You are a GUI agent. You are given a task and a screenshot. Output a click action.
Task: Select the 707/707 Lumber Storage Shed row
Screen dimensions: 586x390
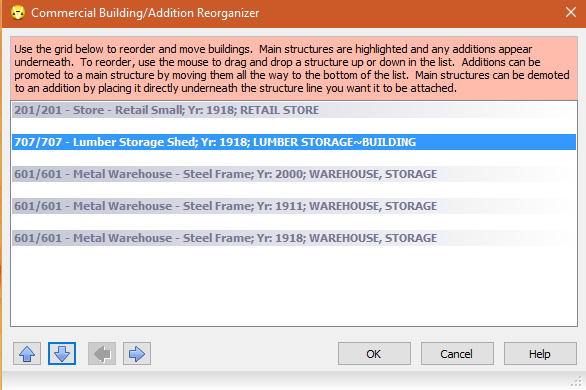[294, 142]
